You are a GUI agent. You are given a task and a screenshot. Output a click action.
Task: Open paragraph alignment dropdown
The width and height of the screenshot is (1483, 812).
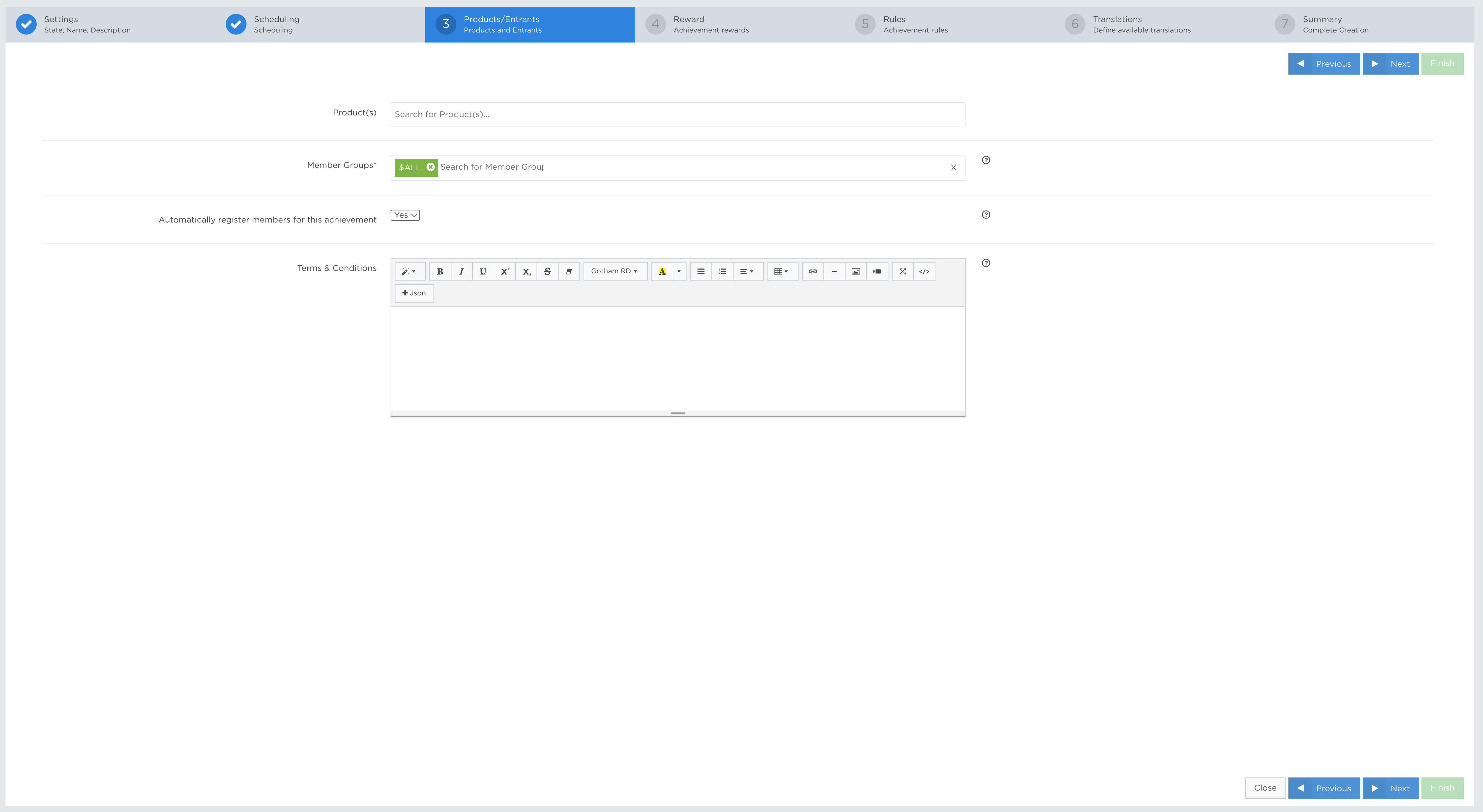[748, 271]
